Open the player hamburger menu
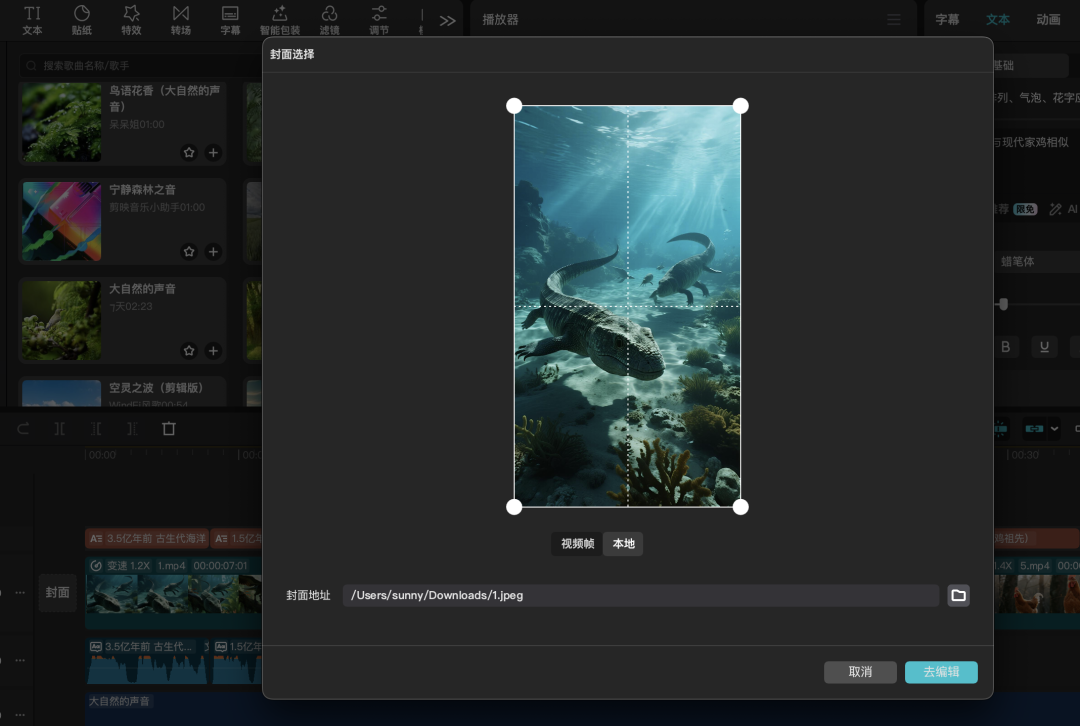1080x726 pixels. point(894,20)
